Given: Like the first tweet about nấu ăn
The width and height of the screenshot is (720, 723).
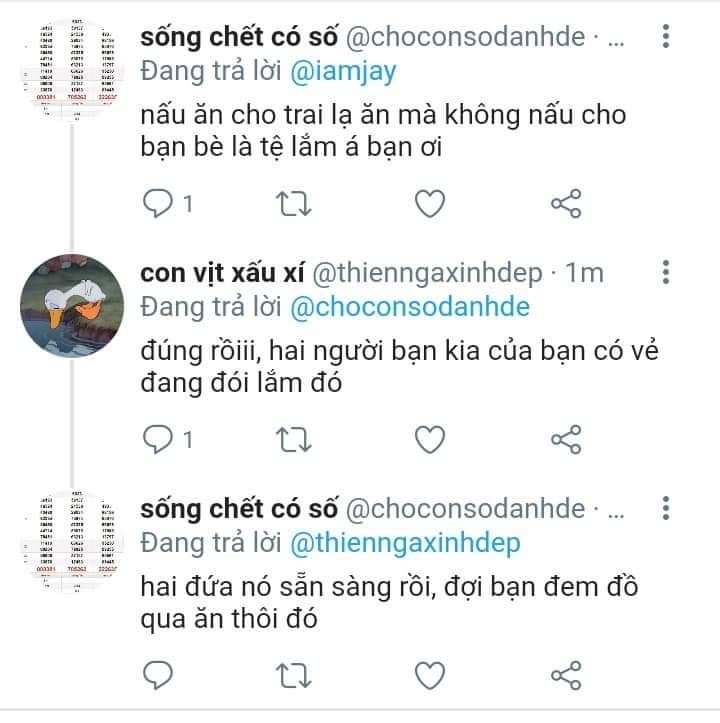Looking at the screenshot, I should [x=430, y=203].
